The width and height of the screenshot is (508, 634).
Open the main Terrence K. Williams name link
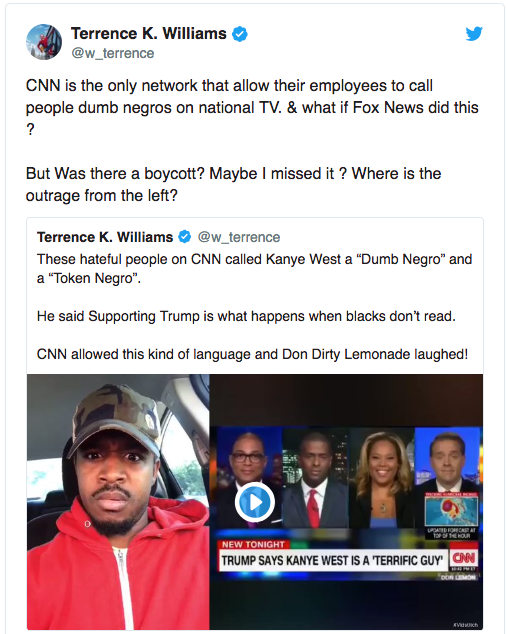coord(148,34)
